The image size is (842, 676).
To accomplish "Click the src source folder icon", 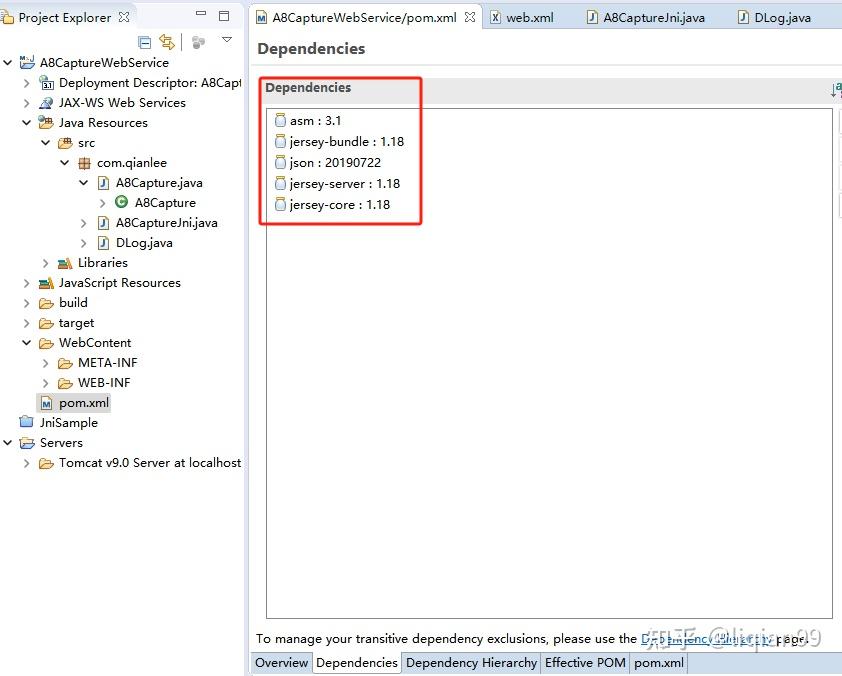I will (x=63, y=142).
